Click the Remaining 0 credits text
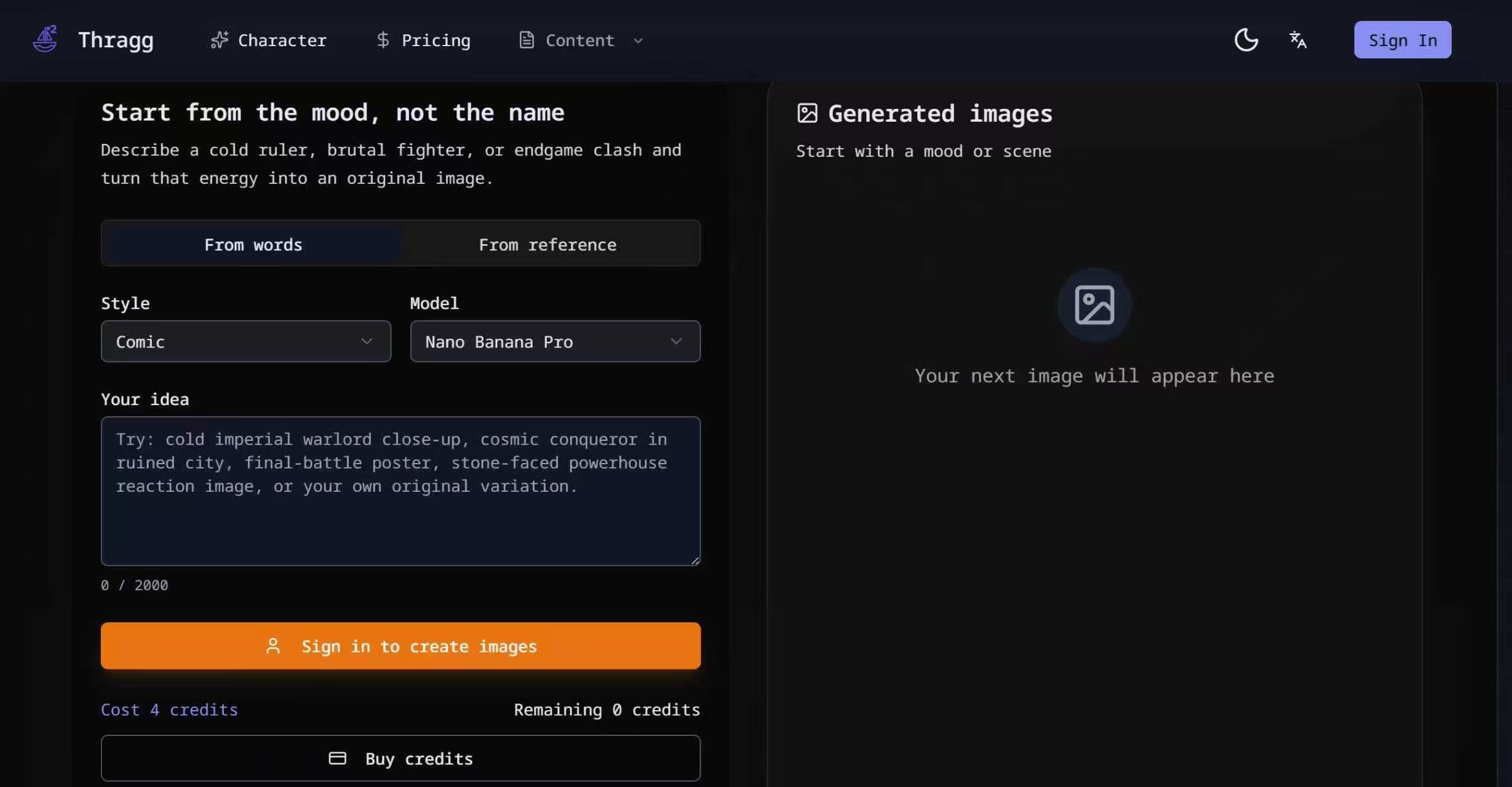The width and height of the screenshot is (1512, 787). tap(607, 710)
